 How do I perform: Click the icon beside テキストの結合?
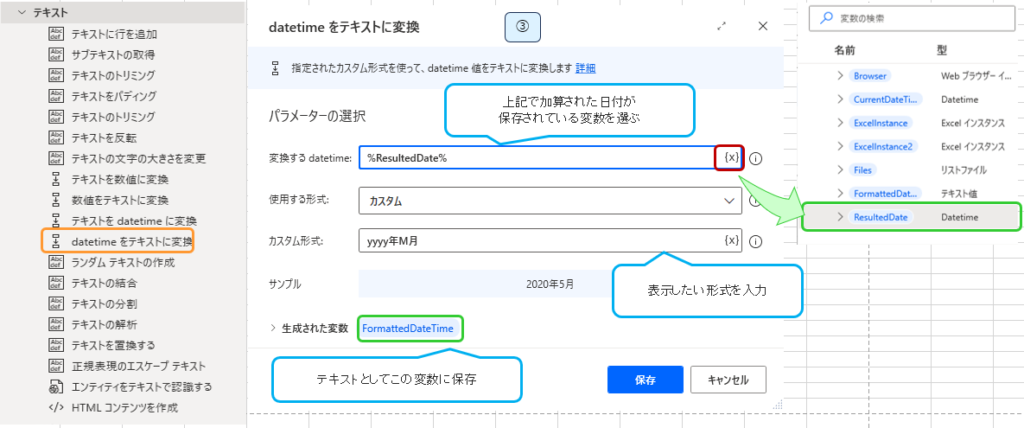coord(57,283)
